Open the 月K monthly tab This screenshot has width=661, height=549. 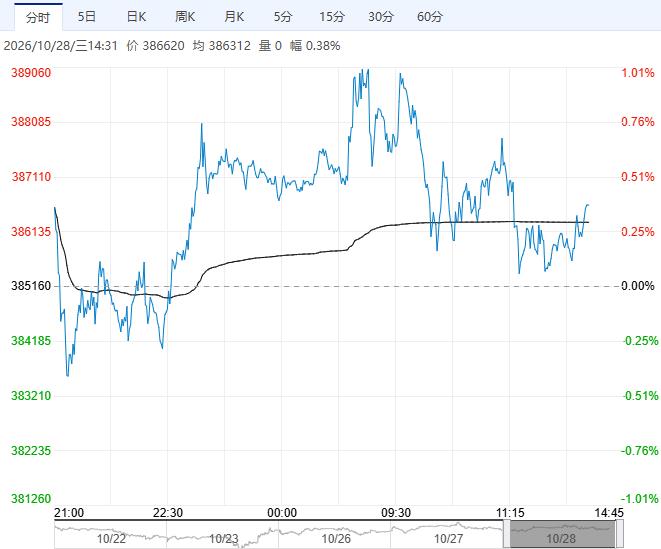(234, 17)
